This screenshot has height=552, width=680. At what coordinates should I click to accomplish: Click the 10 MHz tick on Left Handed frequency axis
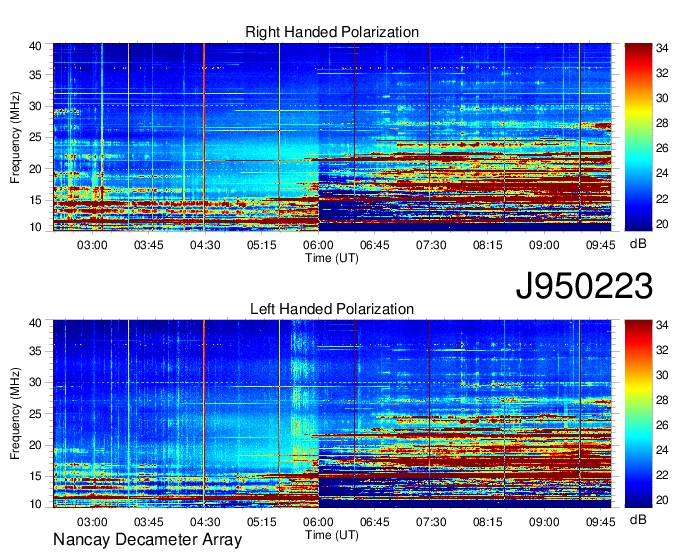pos(35,504)
